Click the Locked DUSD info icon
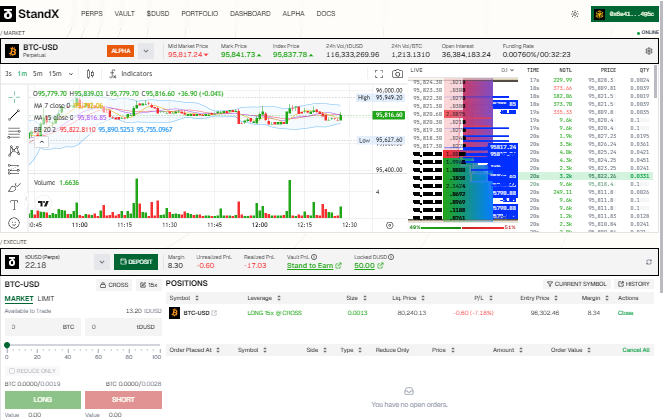Screen dimensions: 664x420 391,257
